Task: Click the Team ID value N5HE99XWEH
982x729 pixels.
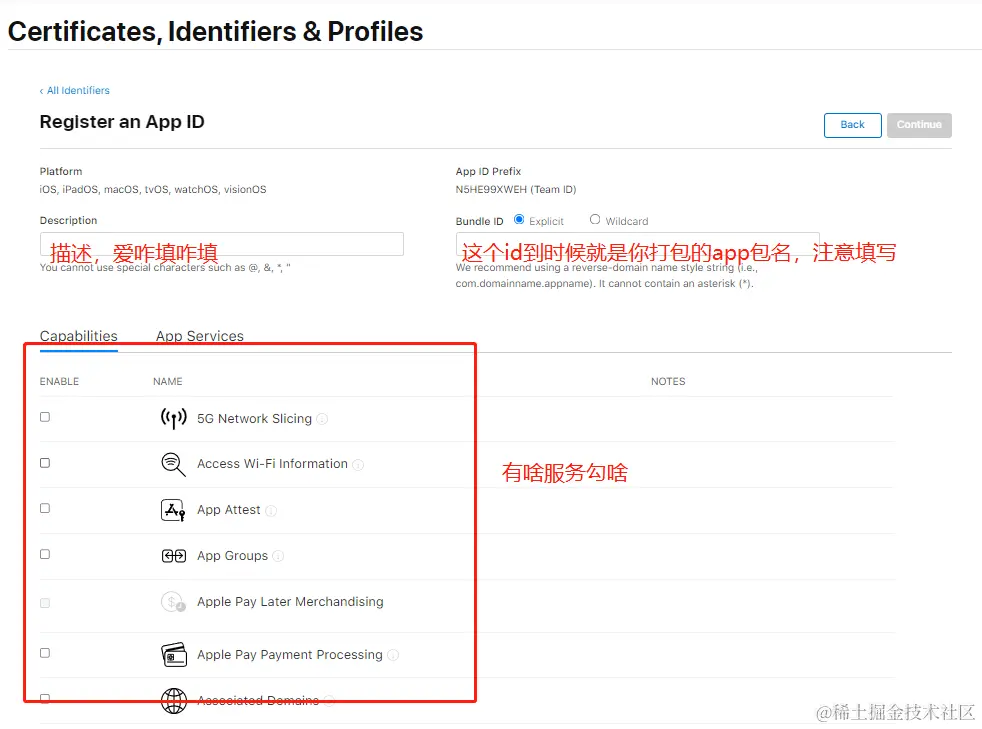Action: pyautogui.click(x=491, y=189)
